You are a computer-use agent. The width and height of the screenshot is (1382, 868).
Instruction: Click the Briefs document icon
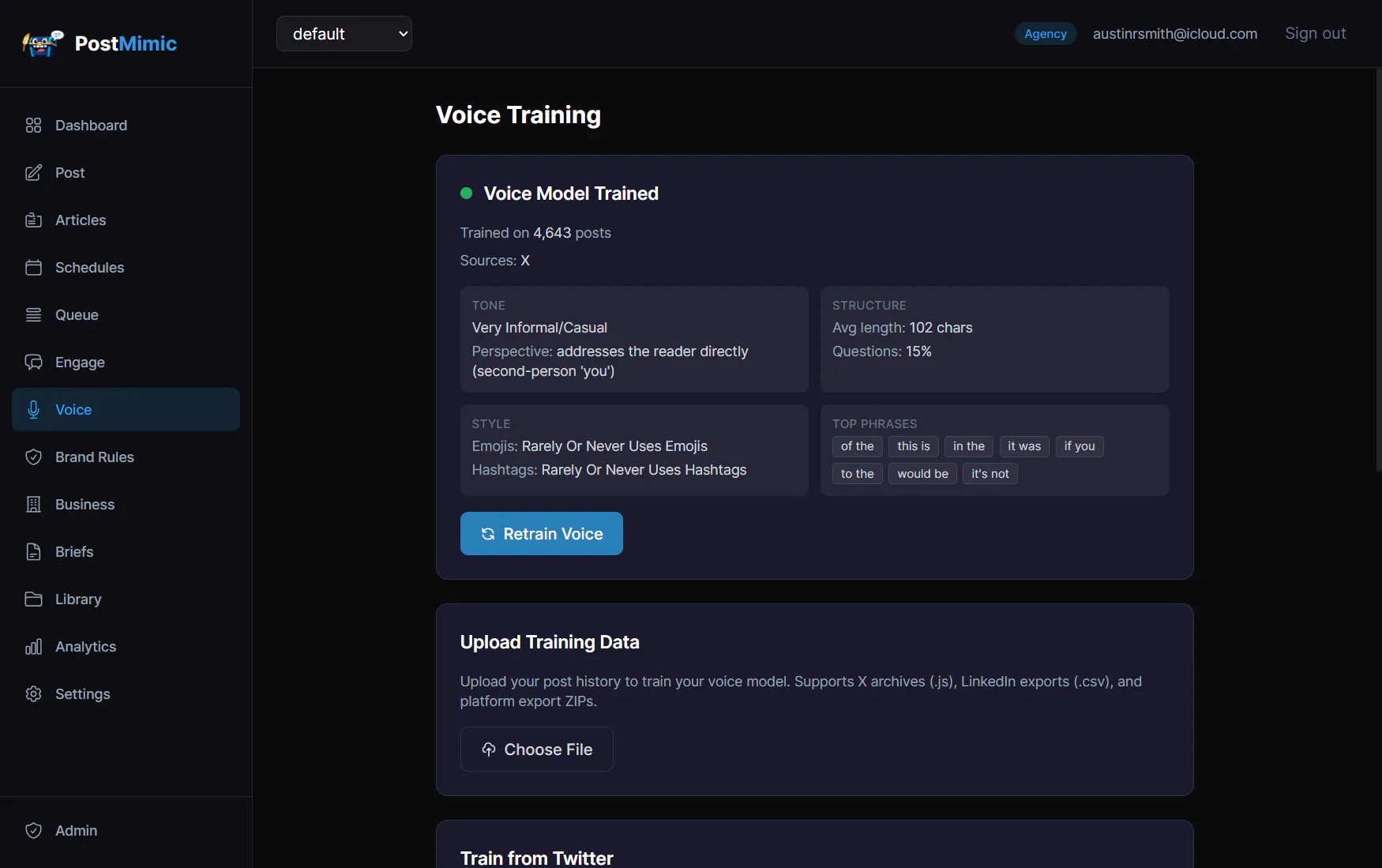click(x=33, y=552)
